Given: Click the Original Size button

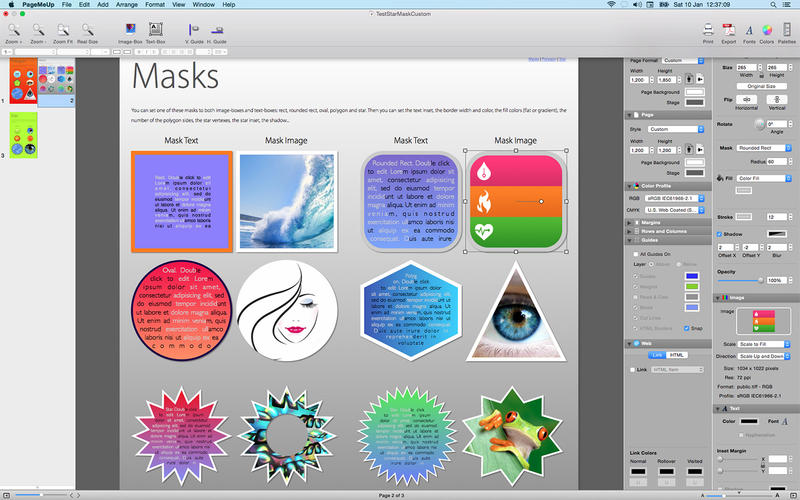Looking at the screenshot, I should pyautogui.click(x=761, y=86).
